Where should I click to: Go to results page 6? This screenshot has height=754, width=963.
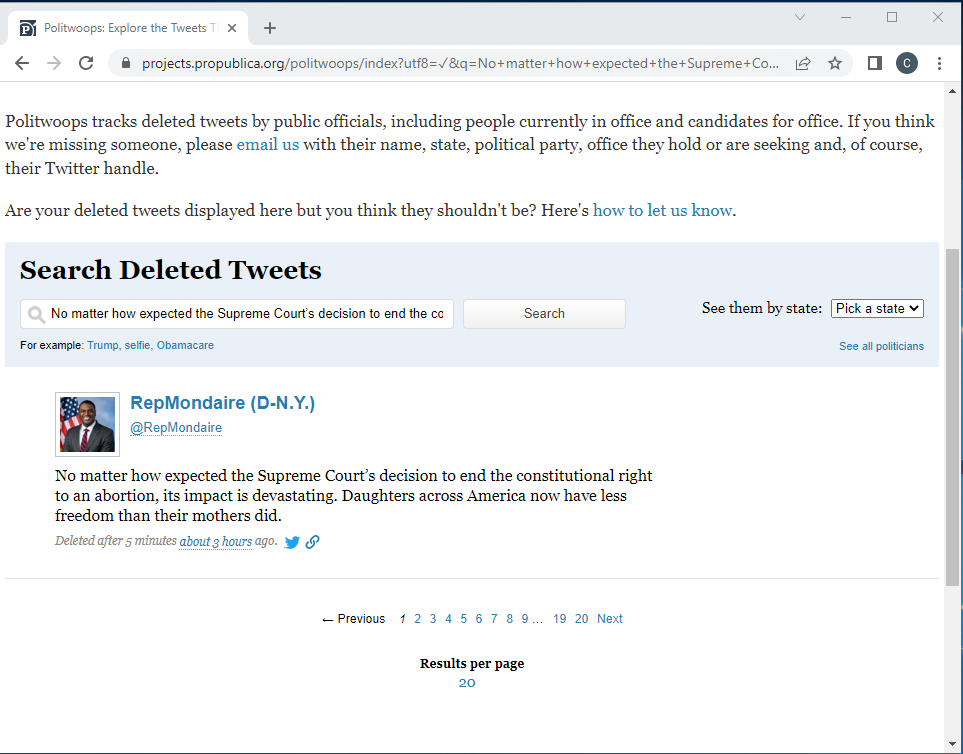point(478,619)
